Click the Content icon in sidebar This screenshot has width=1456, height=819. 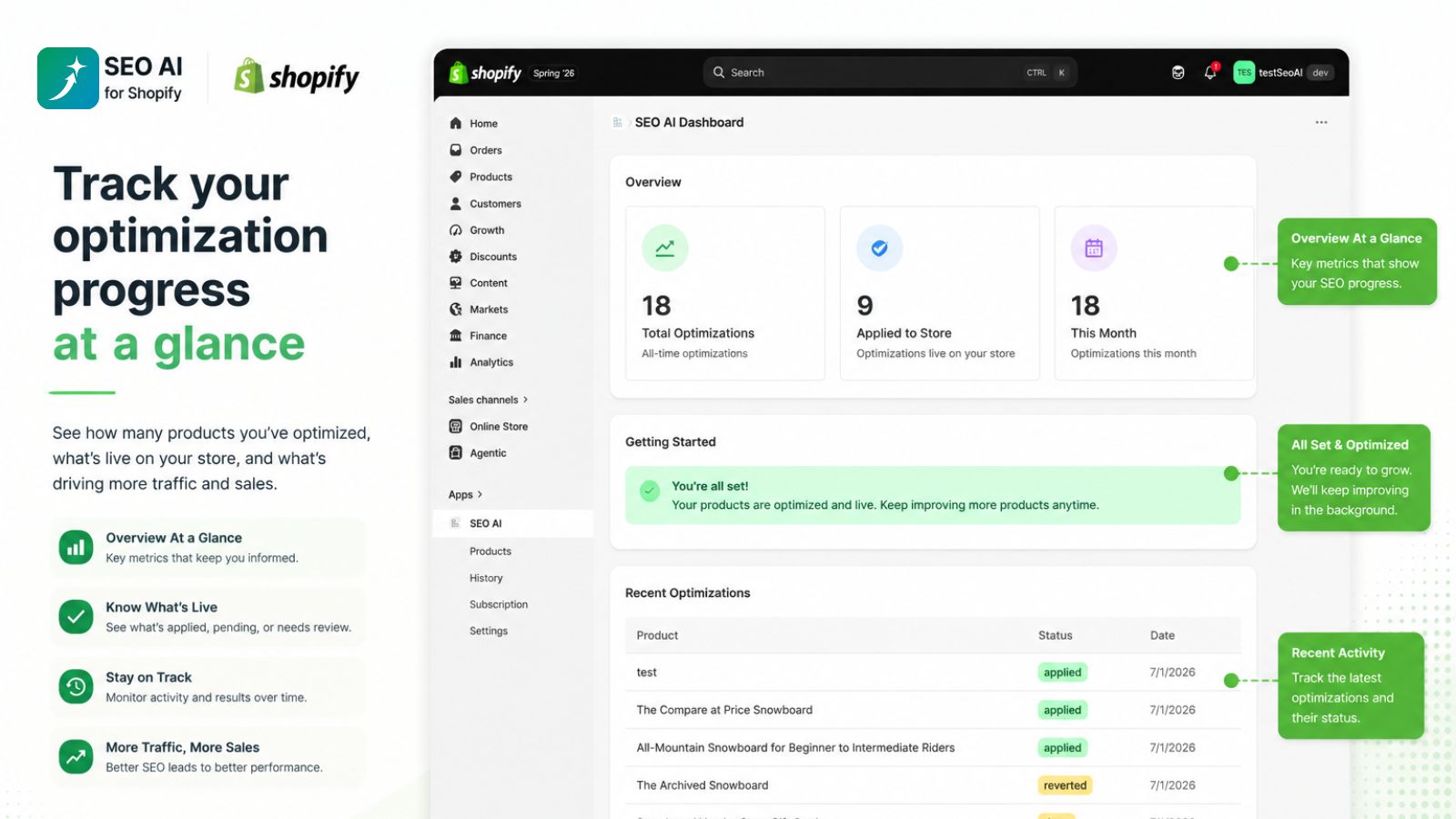tap(456, 283)
